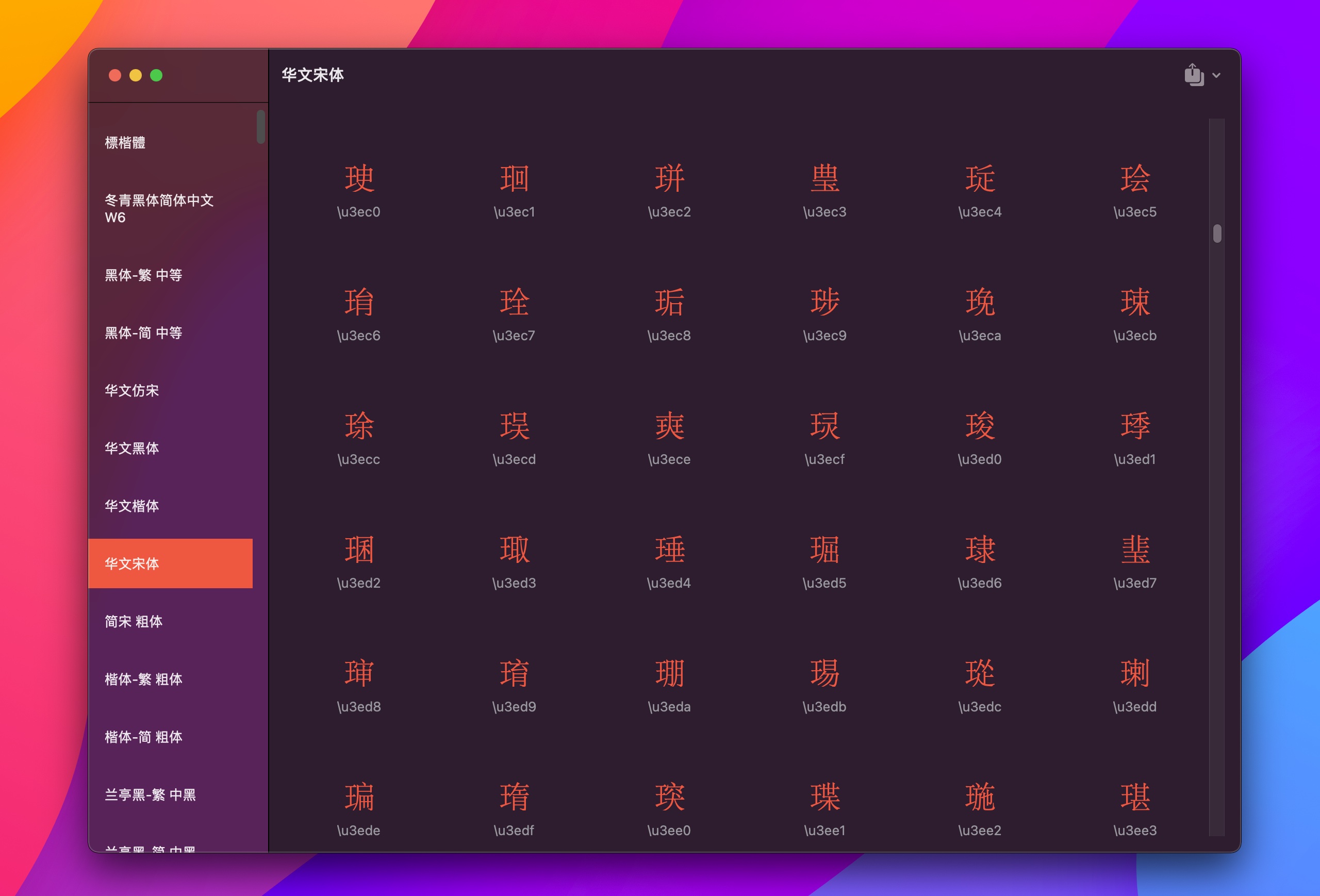Choose 黑体-繁 中等 from font list
This screenshot has height=896, width=1320.
(x=143, y=275)
